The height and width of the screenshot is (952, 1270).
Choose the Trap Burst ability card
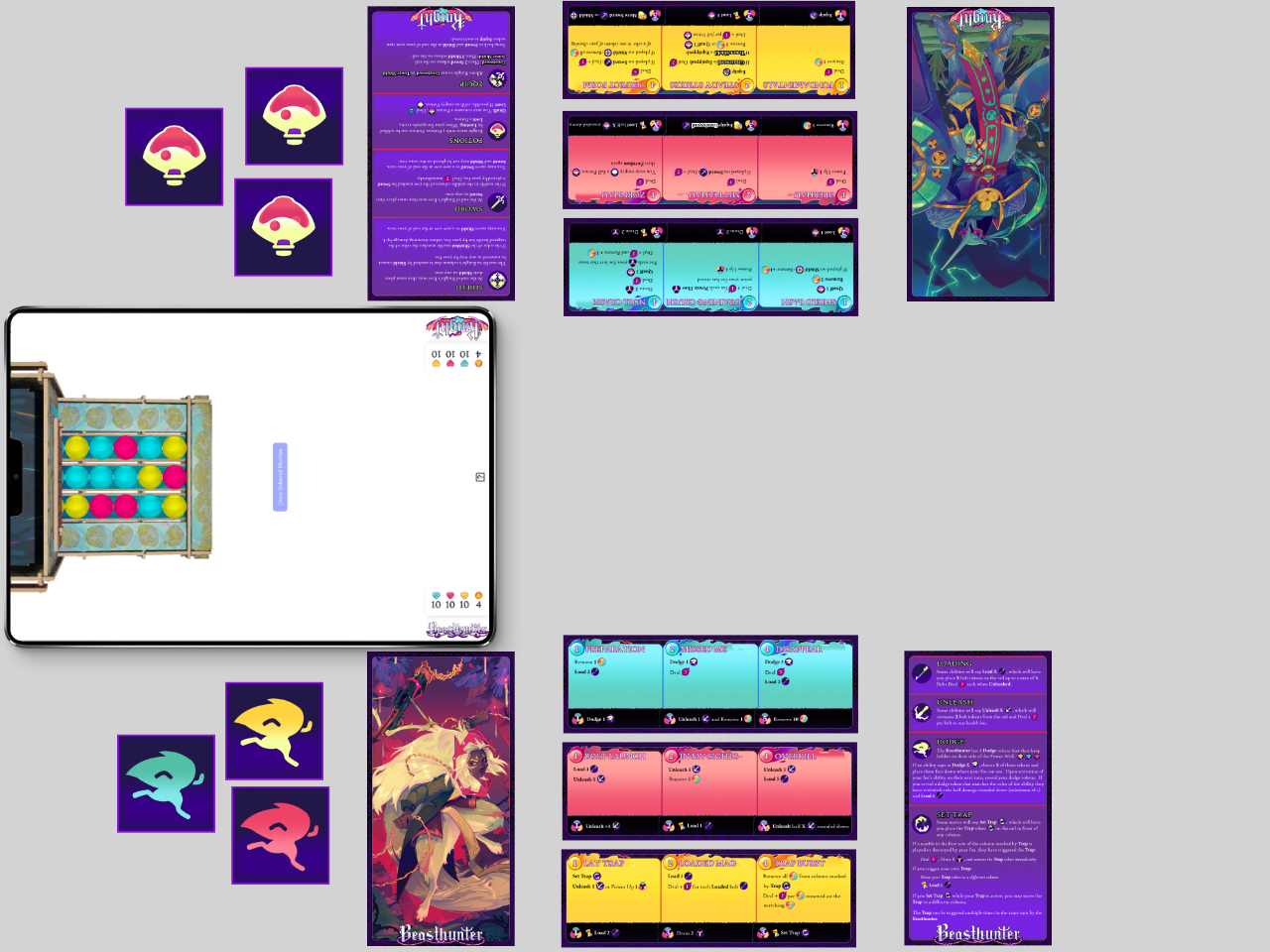805,898
